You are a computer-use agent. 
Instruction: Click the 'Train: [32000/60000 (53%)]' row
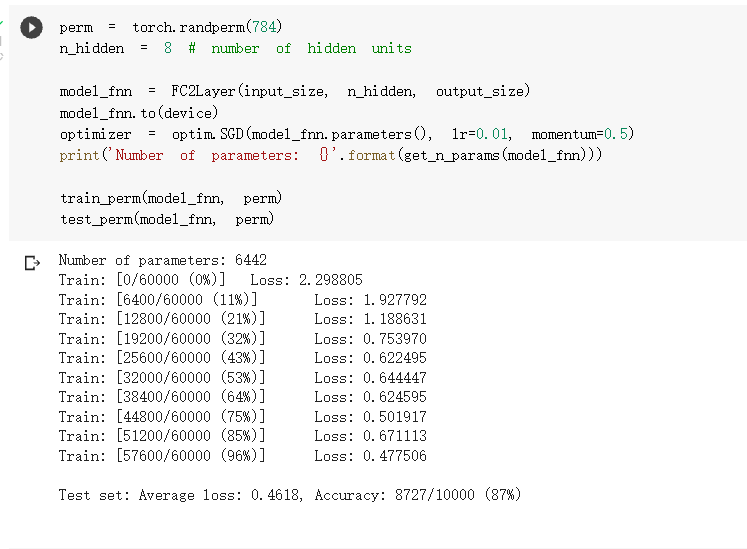coord(242,378)
